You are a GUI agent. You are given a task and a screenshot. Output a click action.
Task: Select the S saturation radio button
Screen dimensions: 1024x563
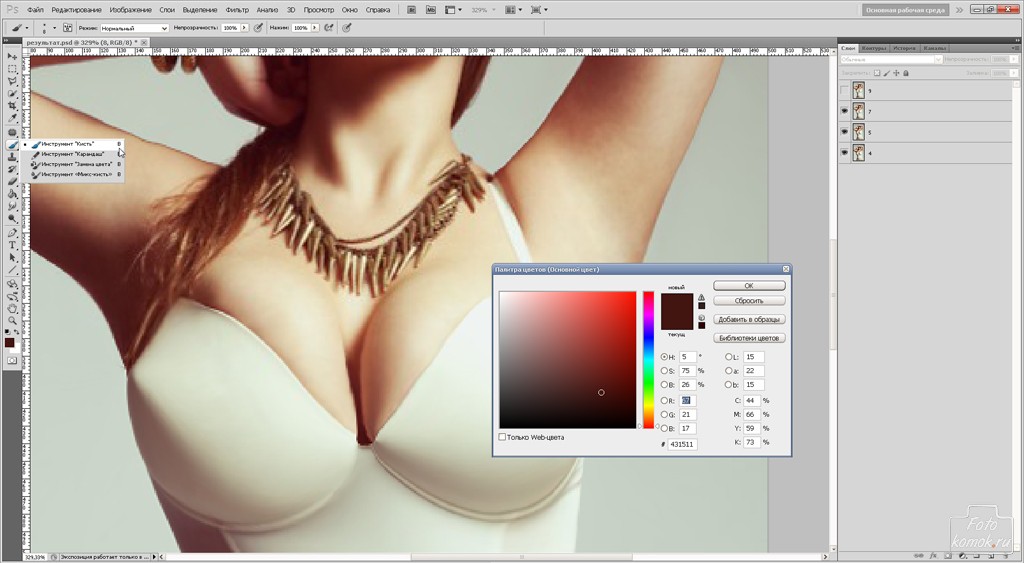click(x=664, y=371)
